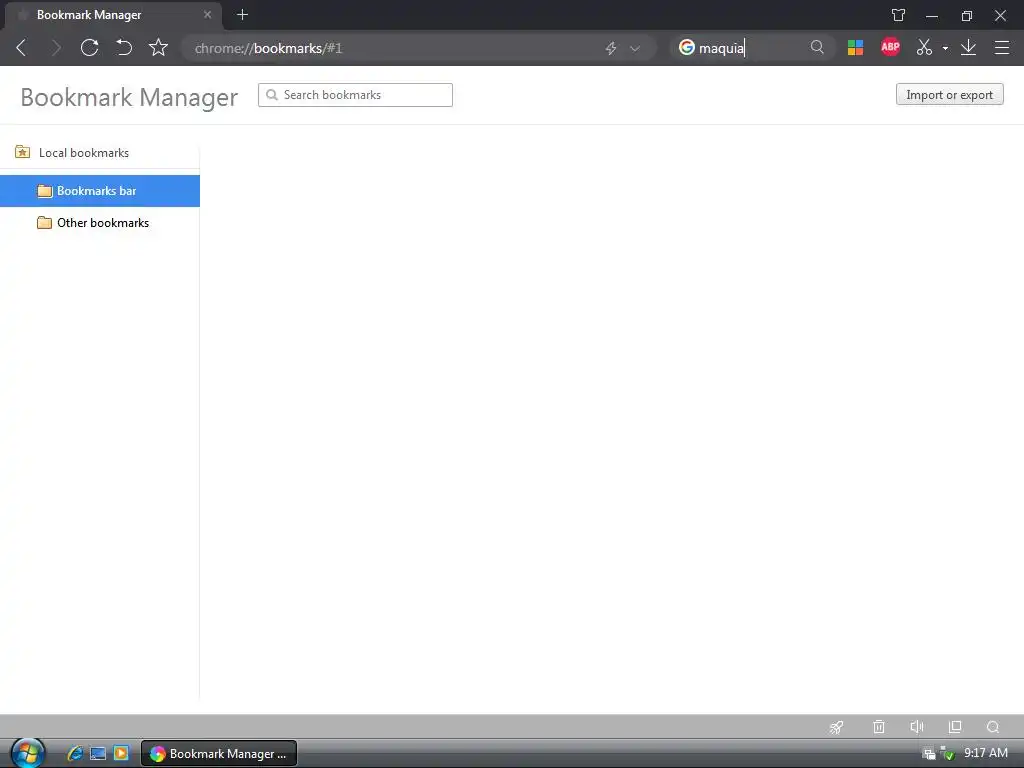
Task: Click the Bookmark Manager page heading
Action: click(x=129, y=97)
